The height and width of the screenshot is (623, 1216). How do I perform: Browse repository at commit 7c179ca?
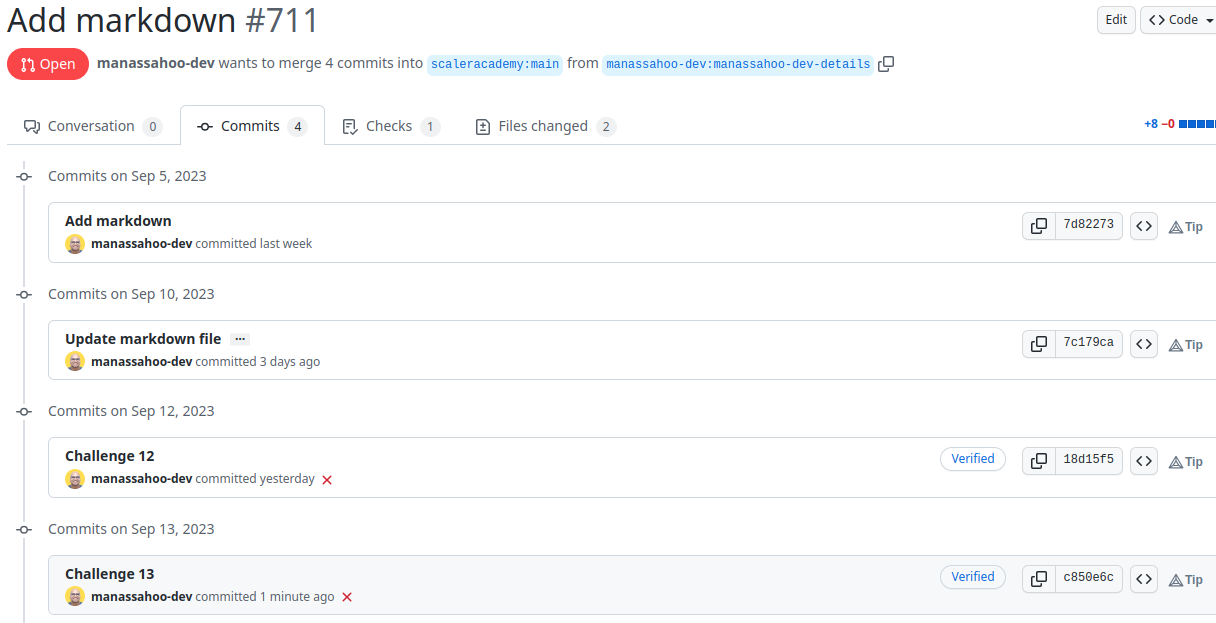pos(1144,343)
